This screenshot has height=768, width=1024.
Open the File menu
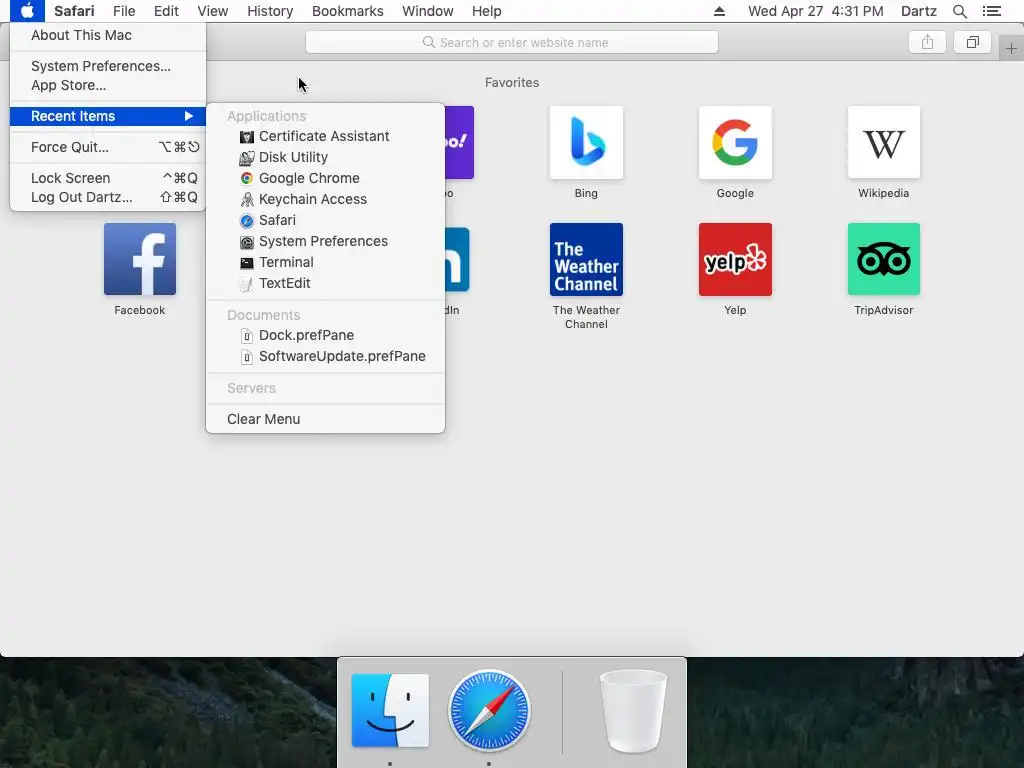(123, 11)
